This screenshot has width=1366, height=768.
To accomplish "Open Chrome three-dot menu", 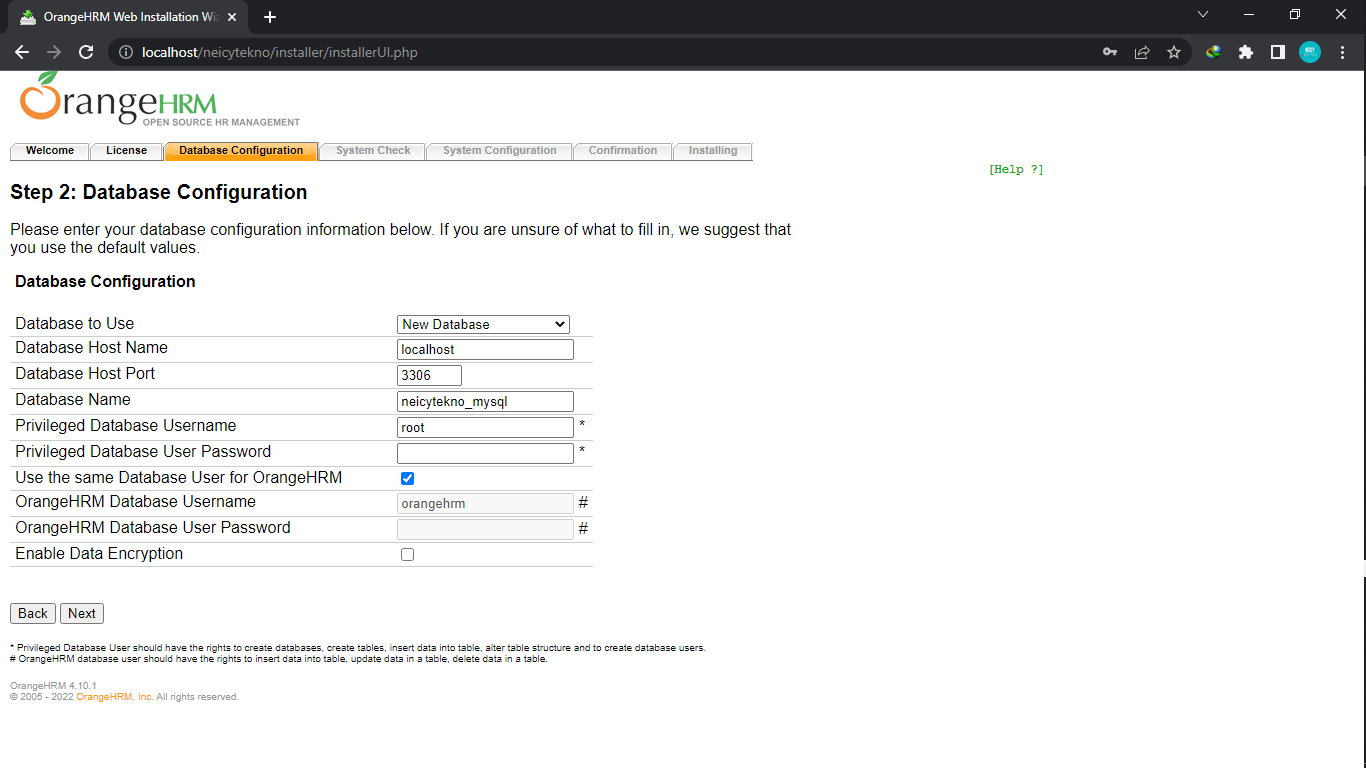I will (x=1342, y=52).
